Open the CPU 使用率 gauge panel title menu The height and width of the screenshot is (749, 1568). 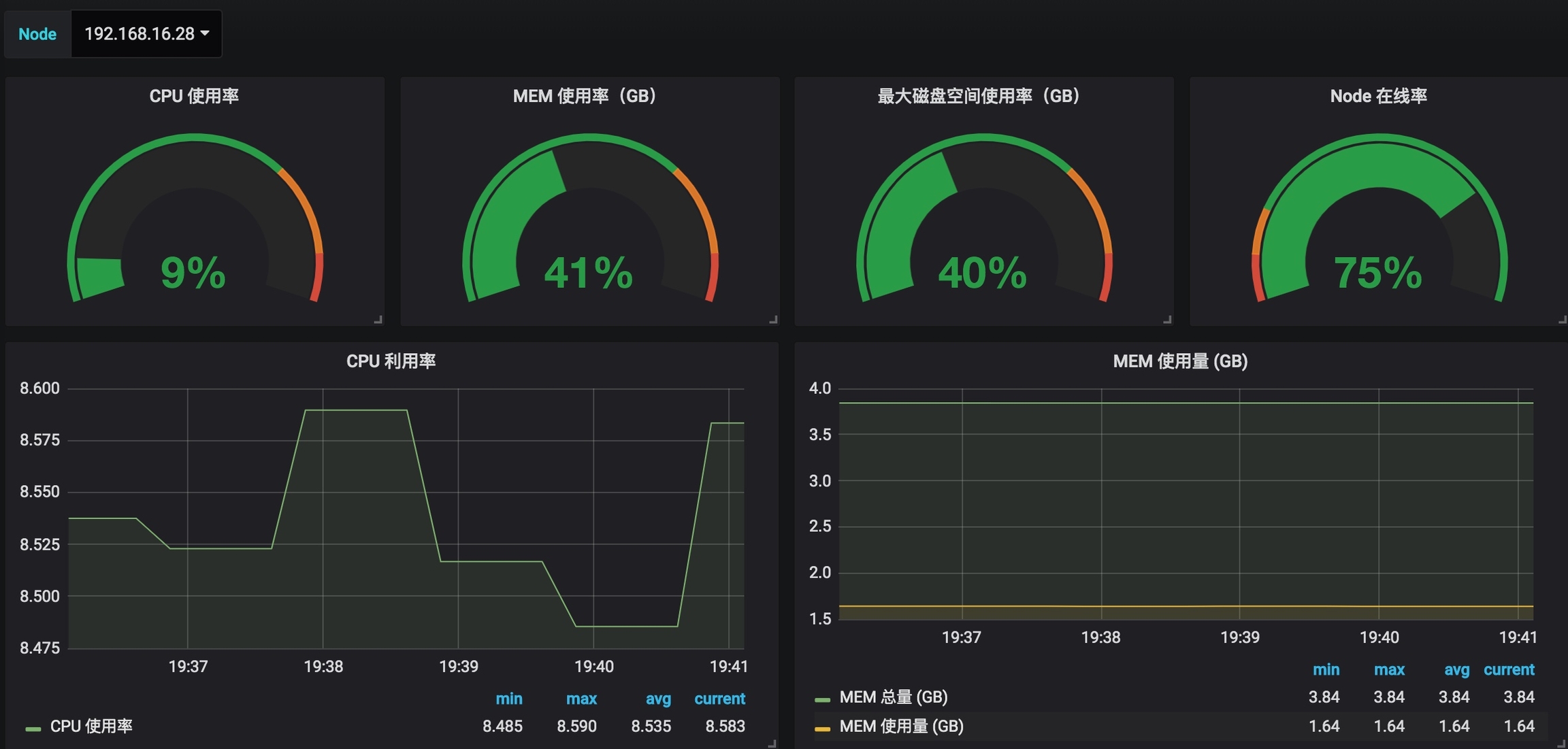(x=194, y=96)
